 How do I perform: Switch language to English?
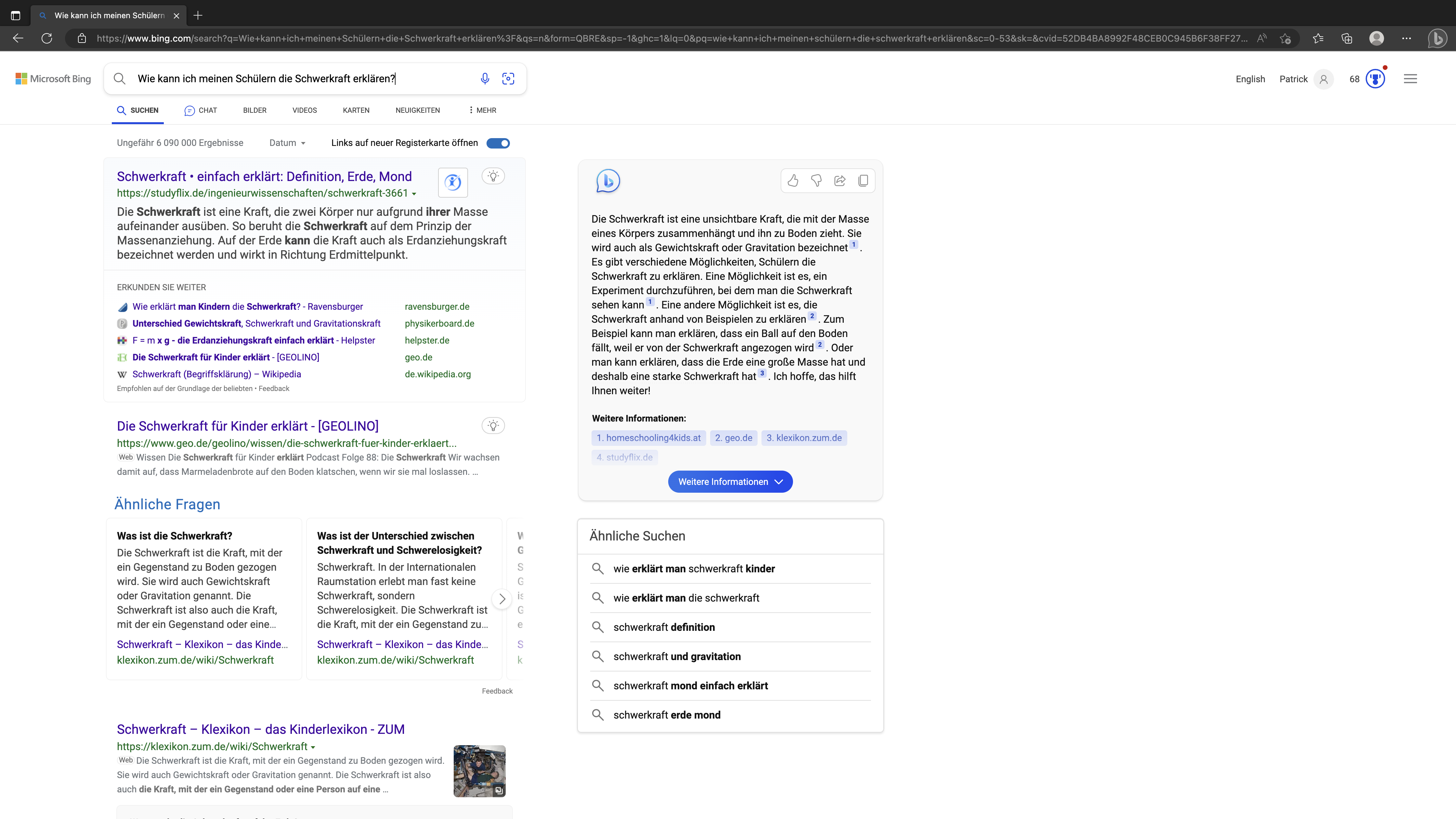click(1250, 79)
